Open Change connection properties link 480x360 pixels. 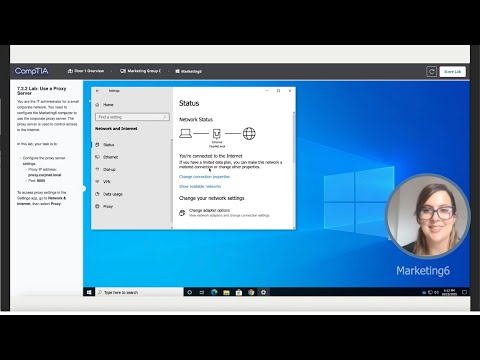[204, 177]
